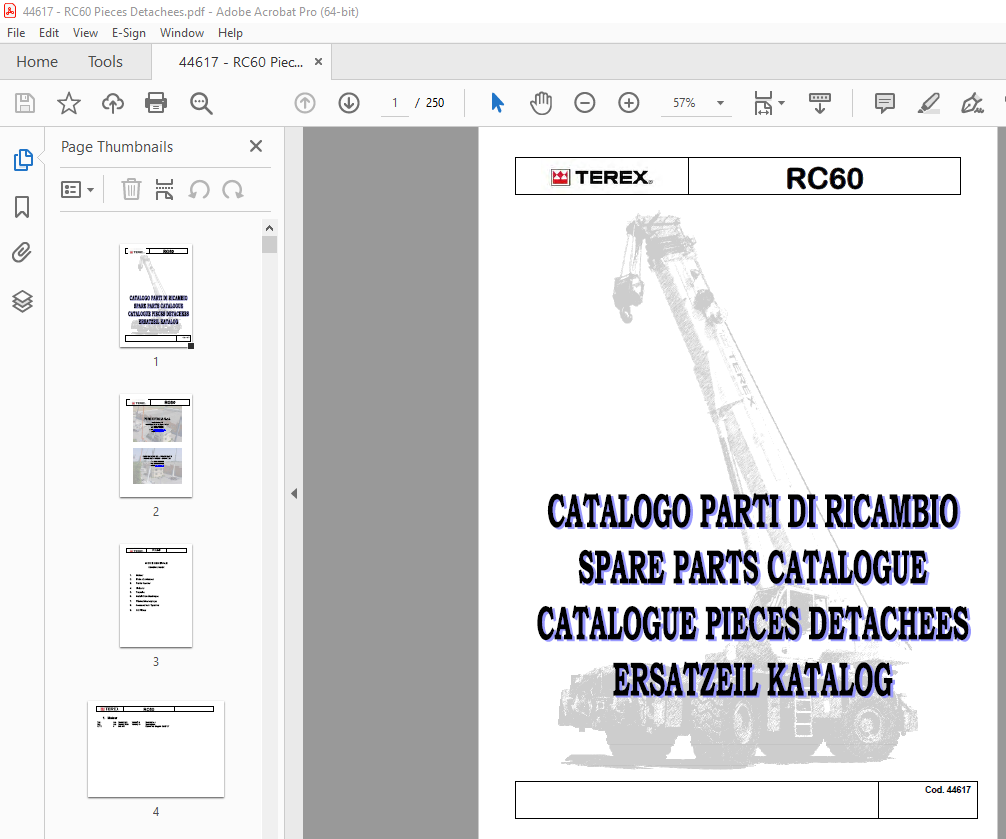Click the page number input field
Screen dimensions: 1006x839
395,103
